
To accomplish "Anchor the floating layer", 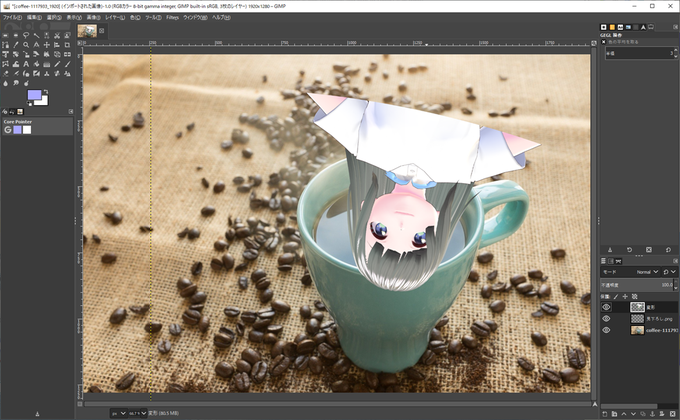I will point(652,414).
